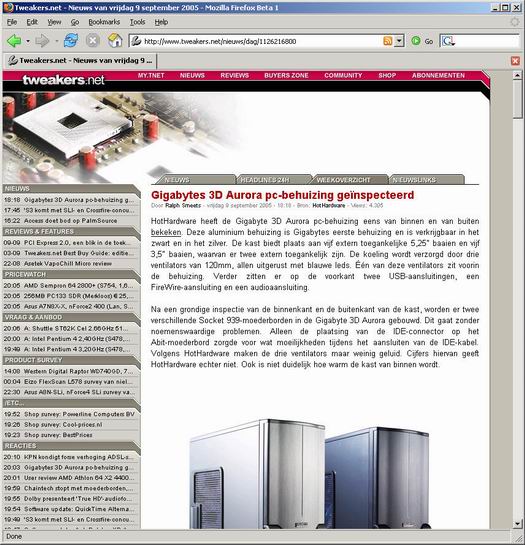The width and height of the screenshot is (525, 545).
Task: Open the Back button history dropdown arrow
Action: 28,41
